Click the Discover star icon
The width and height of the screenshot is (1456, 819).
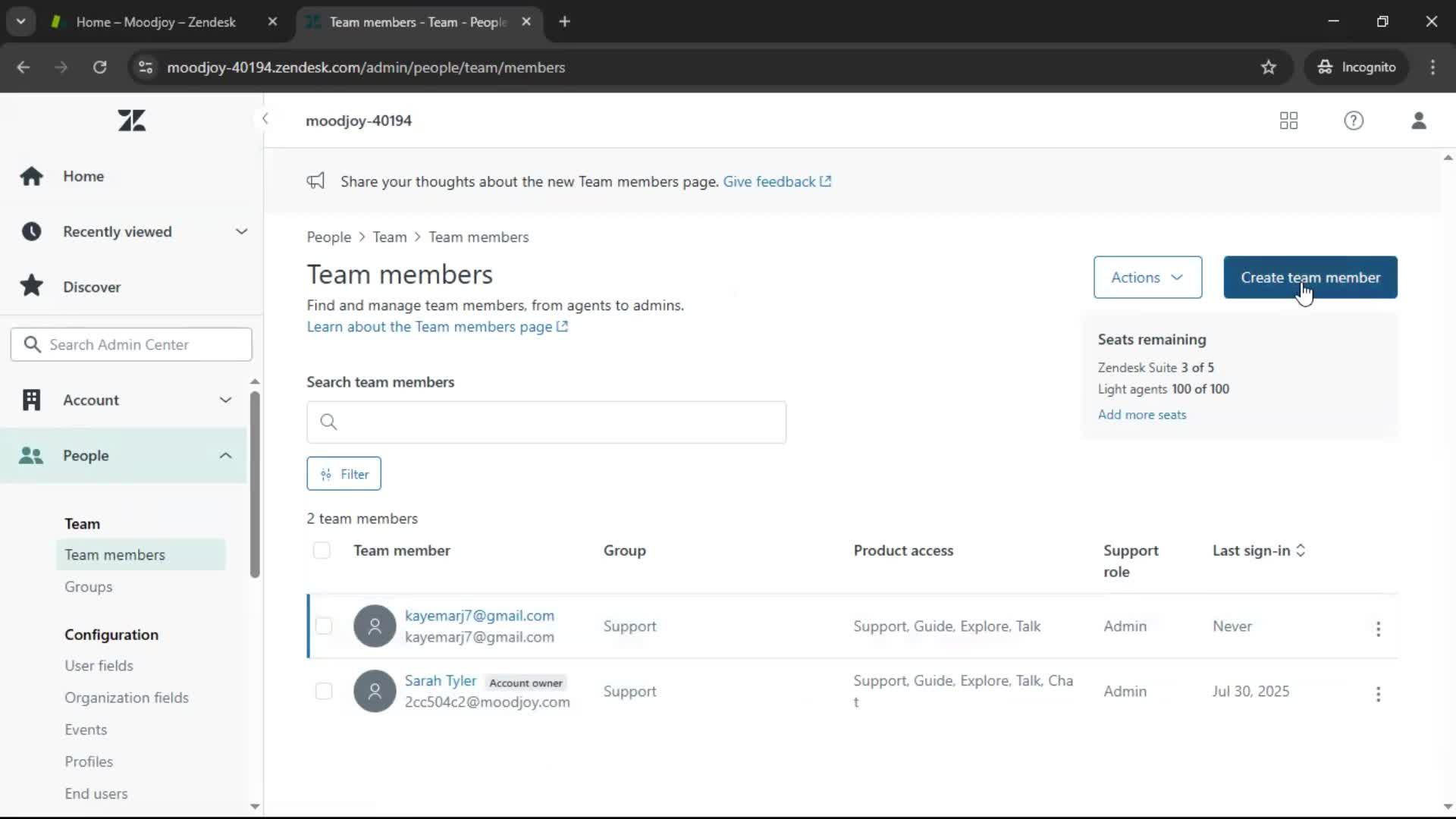(32, 286)
